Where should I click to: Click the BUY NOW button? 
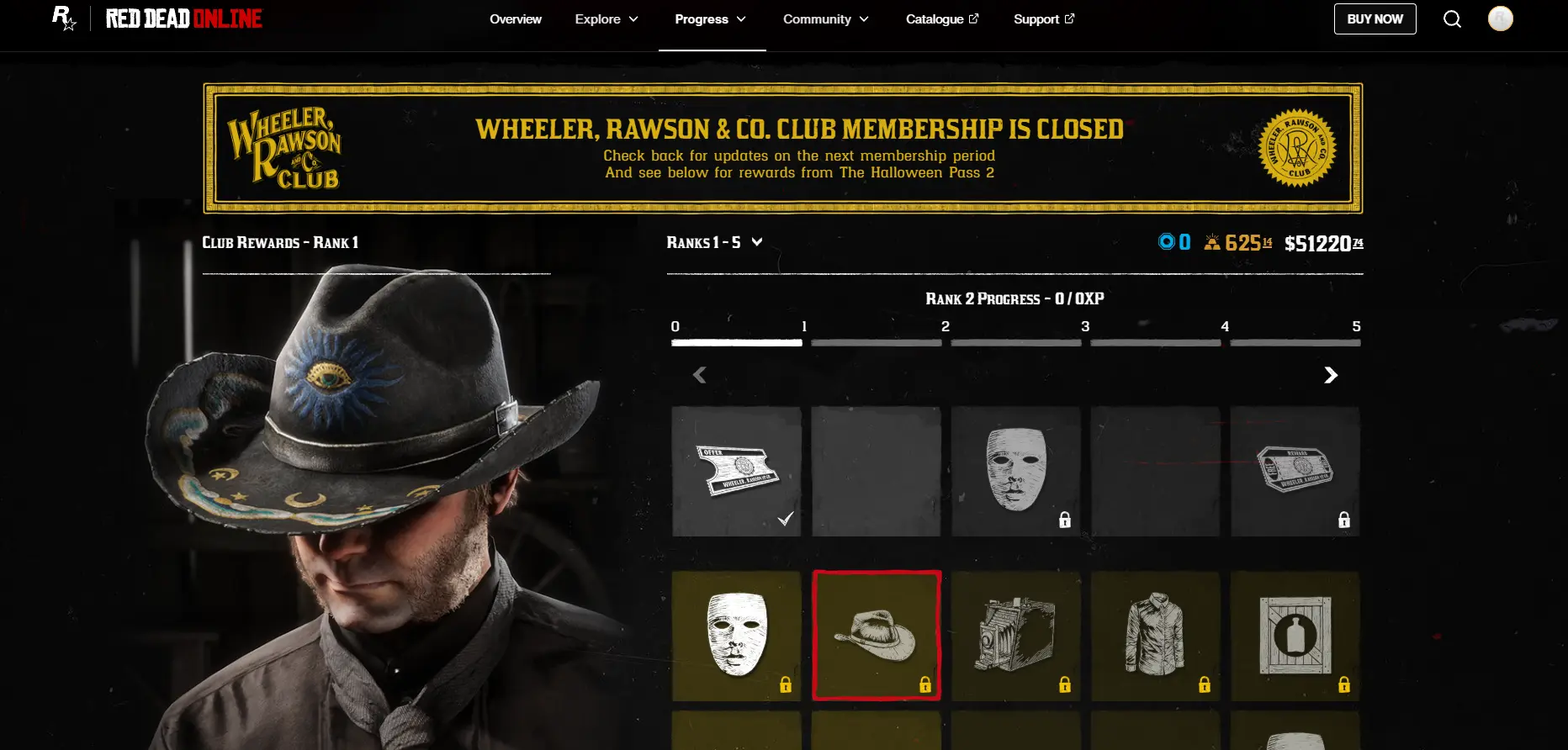(1375, 19)
